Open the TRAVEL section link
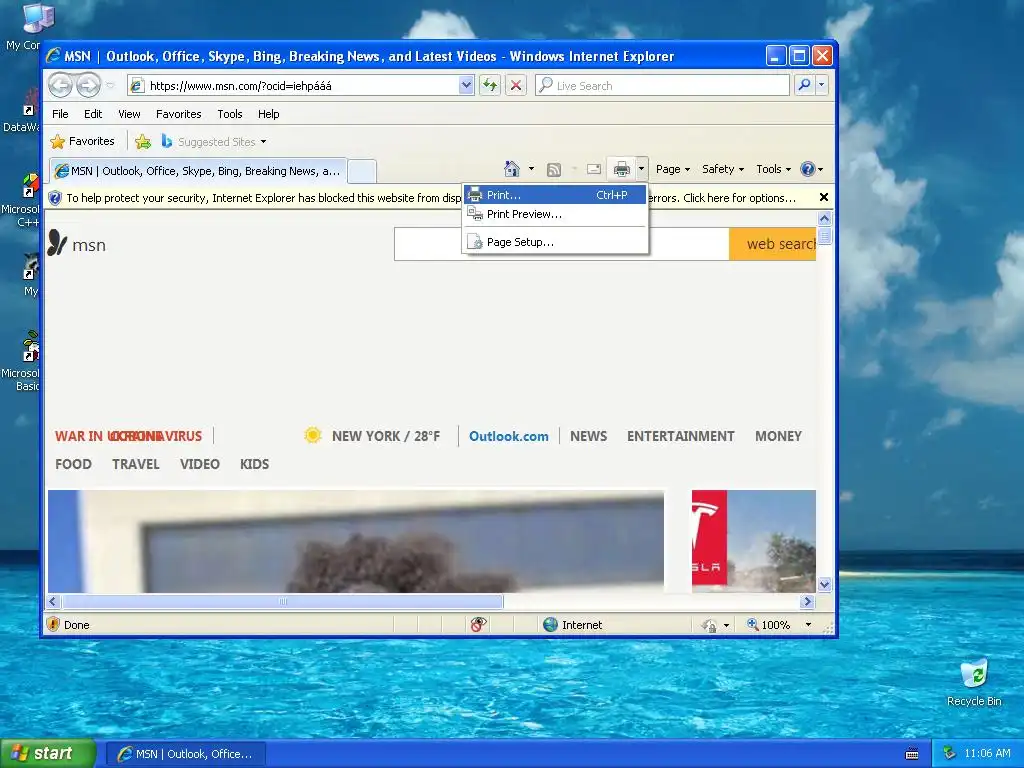Image resolution: width=1024 pixels, height=768 pixels. (136, 464)
